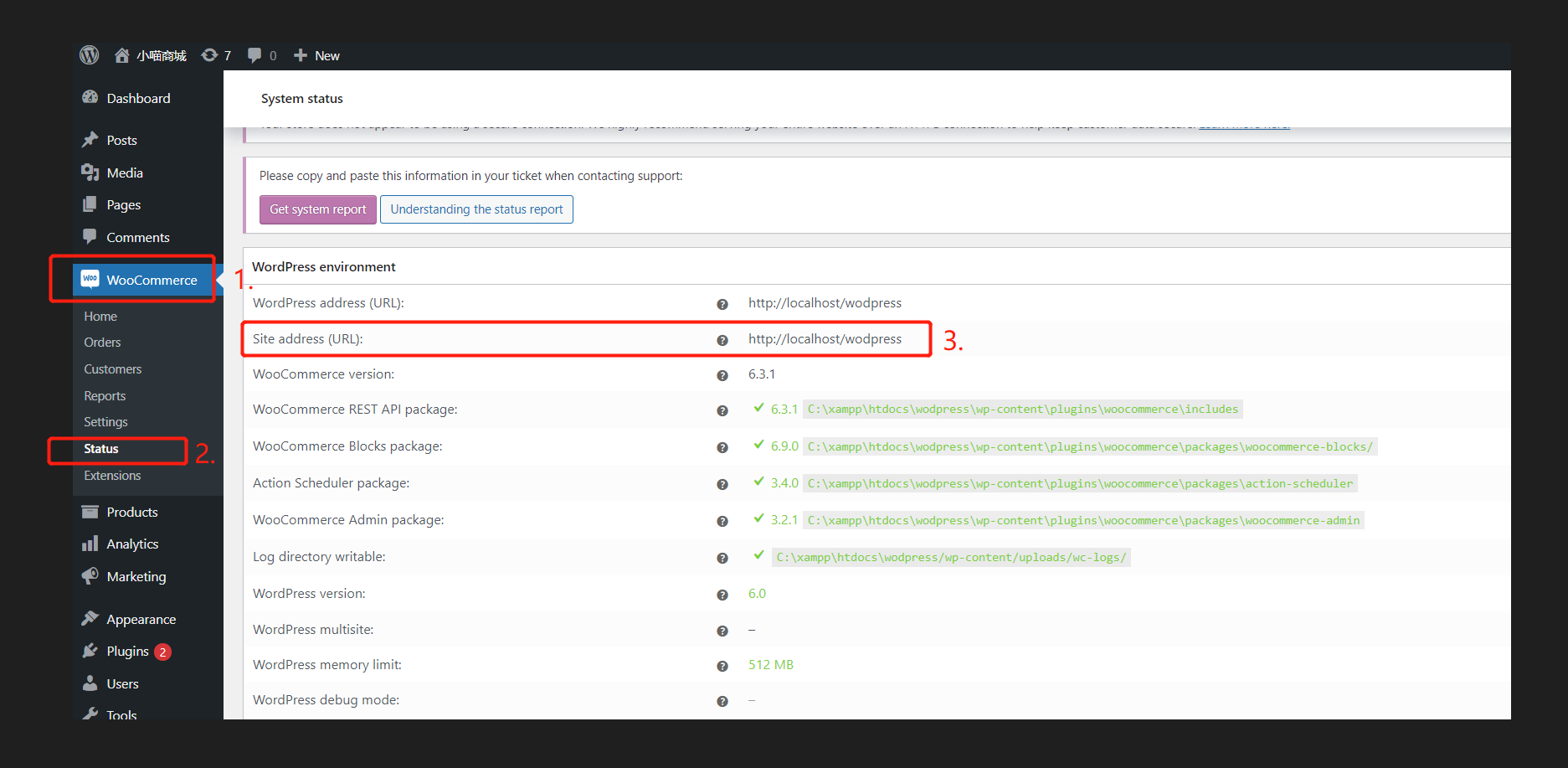
Task: Click help icon for WooCommerce version
Action: pyautogui.click(x=722, y=375)
